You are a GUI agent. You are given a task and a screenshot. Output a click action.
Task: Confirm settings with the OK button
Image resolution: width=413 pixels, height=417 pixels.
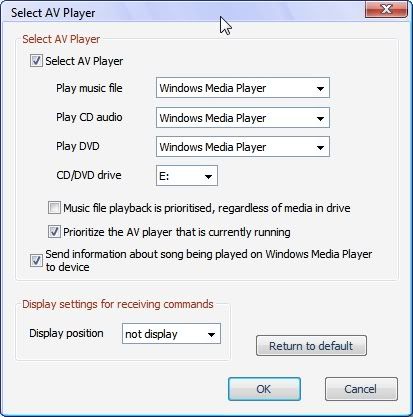tap(264, 389)
